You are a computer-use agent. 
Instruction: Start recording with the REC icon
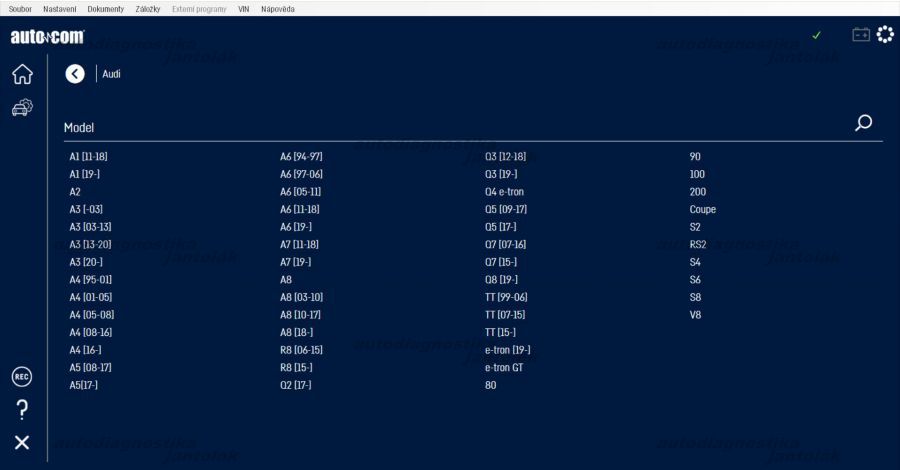coord(22,376)
